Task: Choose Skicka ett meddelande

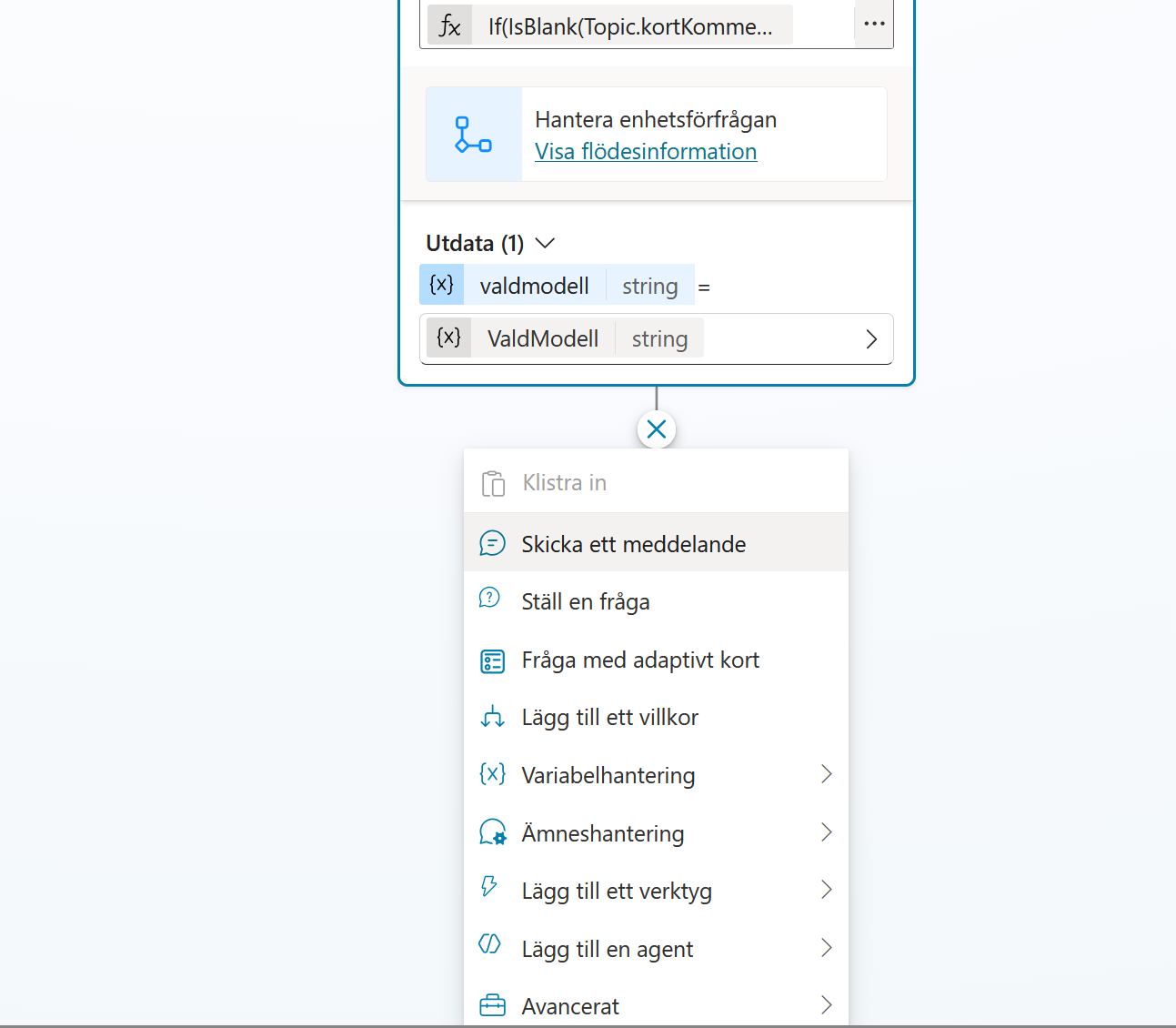Action: coord(656,543)
